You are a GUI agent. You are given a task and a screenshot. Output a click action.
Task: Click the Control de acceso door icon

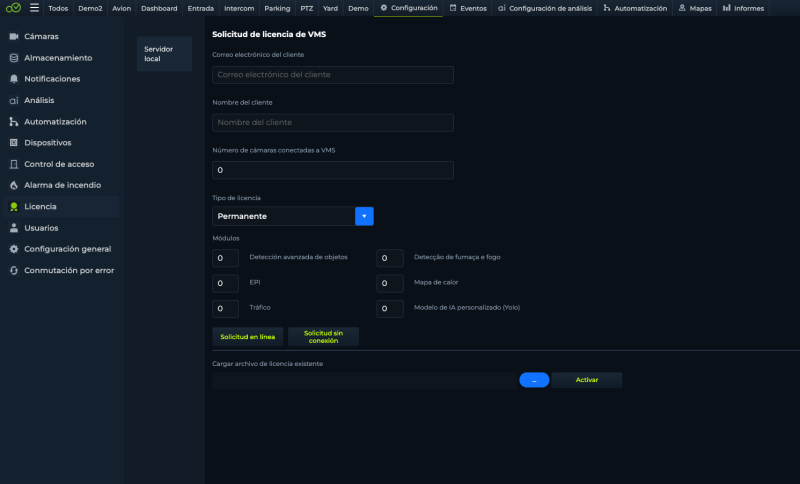coord(14,164)
